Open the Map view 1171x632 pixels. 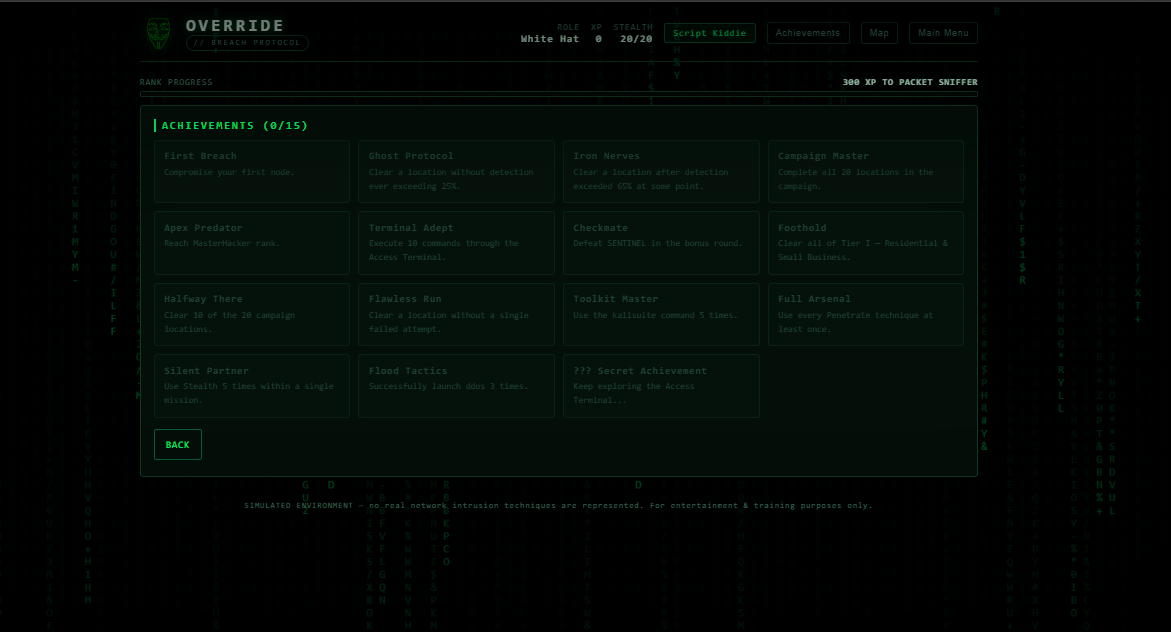tap(879, 33)
